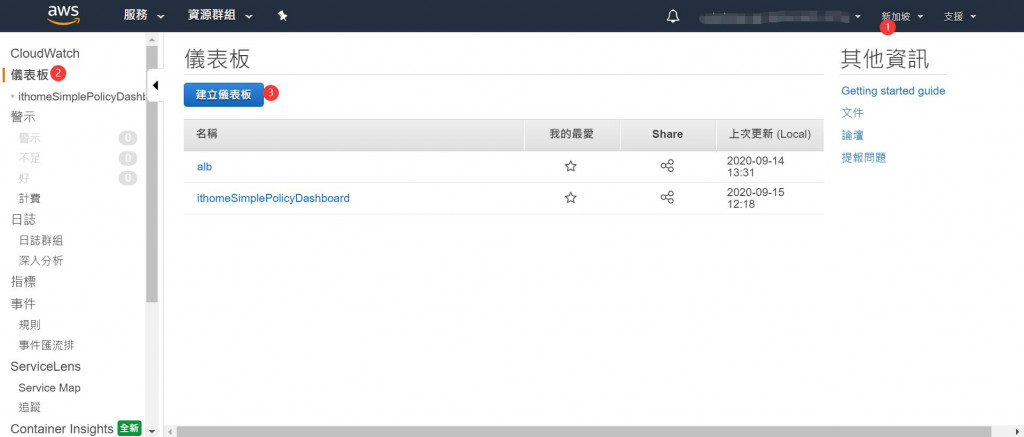Viewport: 1024px width, 437px height.
Task: Click the bottom horizontal scrollbar
Action: click(583, 432)
